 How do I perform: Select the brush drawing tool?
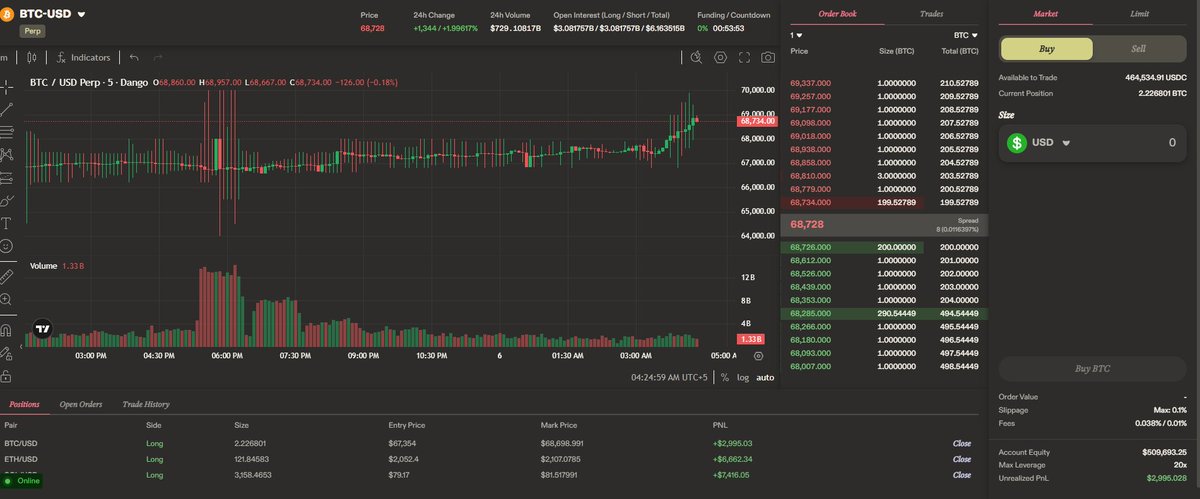coord(7,201)
